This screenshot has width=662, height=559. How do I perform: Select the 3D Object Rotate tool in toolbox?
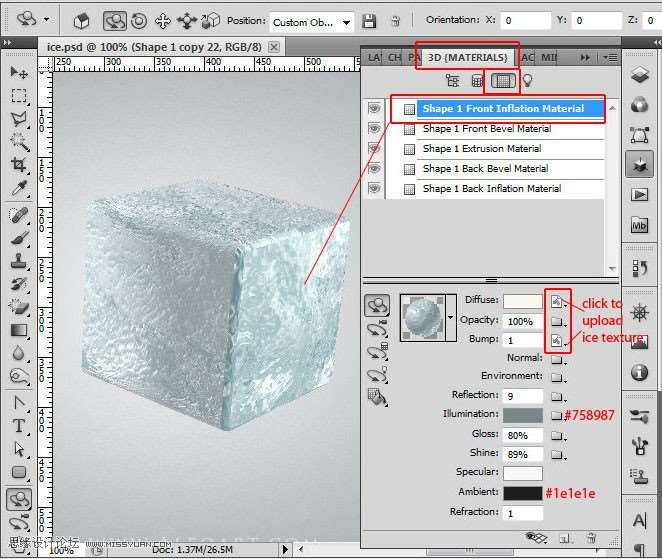point(18,499)
